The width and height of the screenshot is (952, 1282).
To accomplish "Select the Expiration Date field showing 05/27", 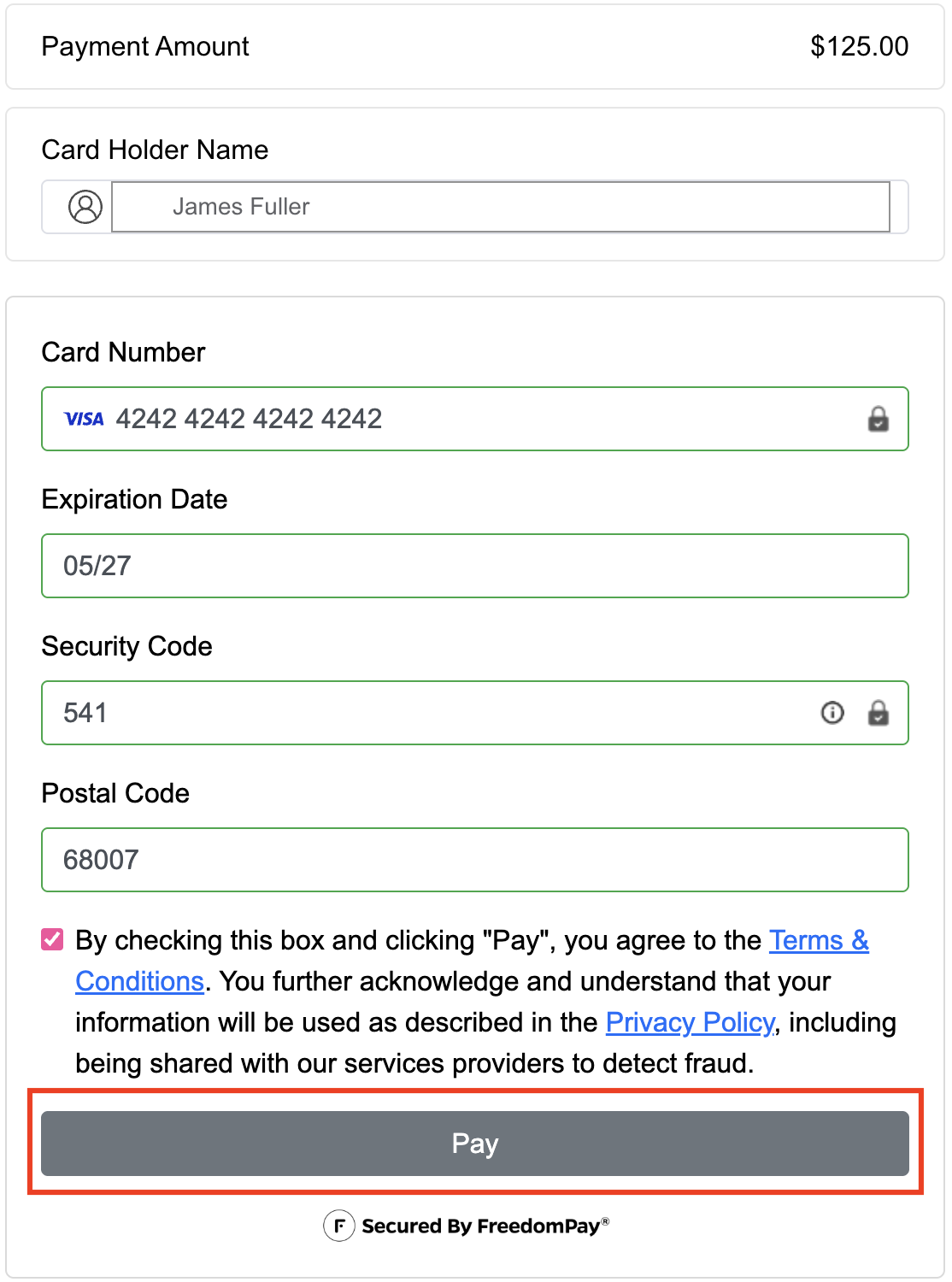I will pos(474,566).
